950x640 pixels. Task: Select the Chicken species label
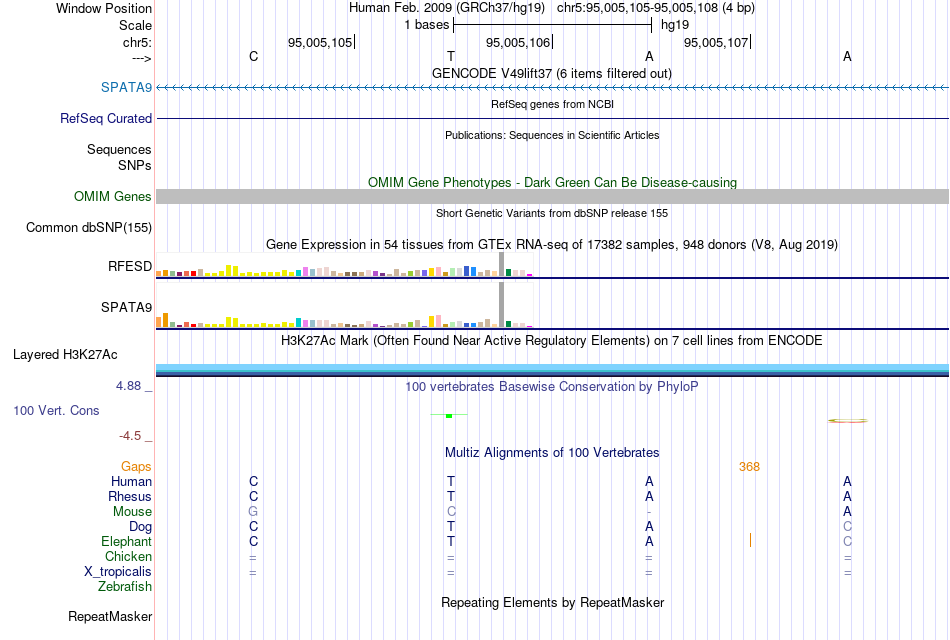pos(128,556)
